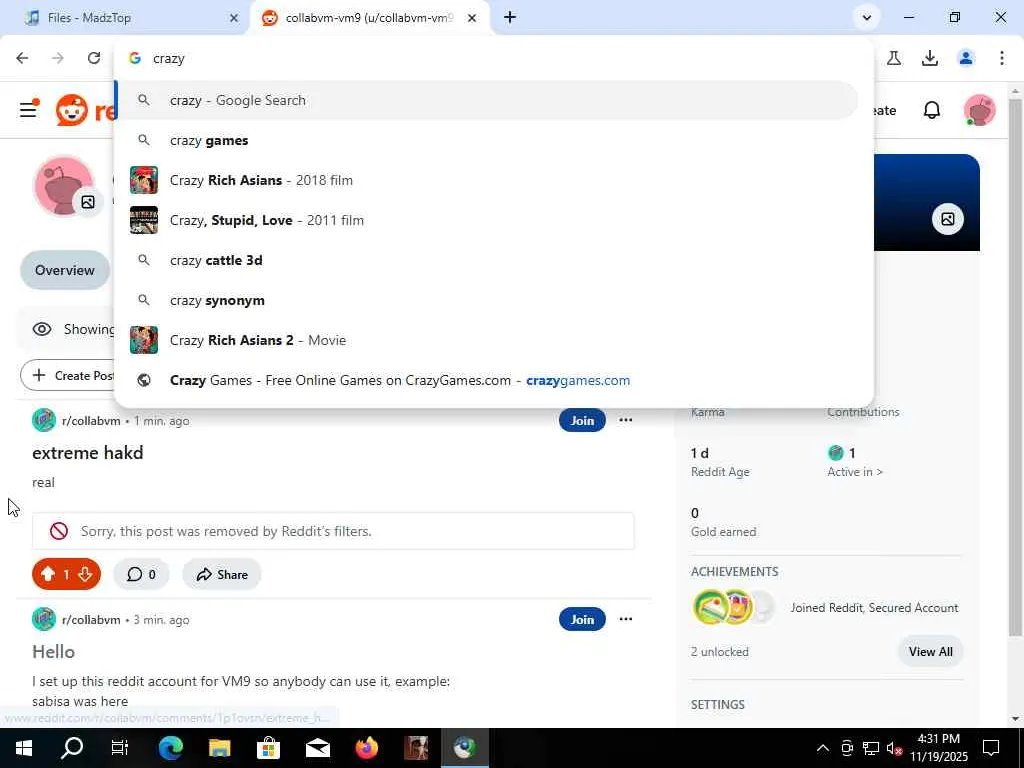This screenshot has width=1024, height=768.
Task: Click the omnibox text field containing crazy
Action: [496, 58]
